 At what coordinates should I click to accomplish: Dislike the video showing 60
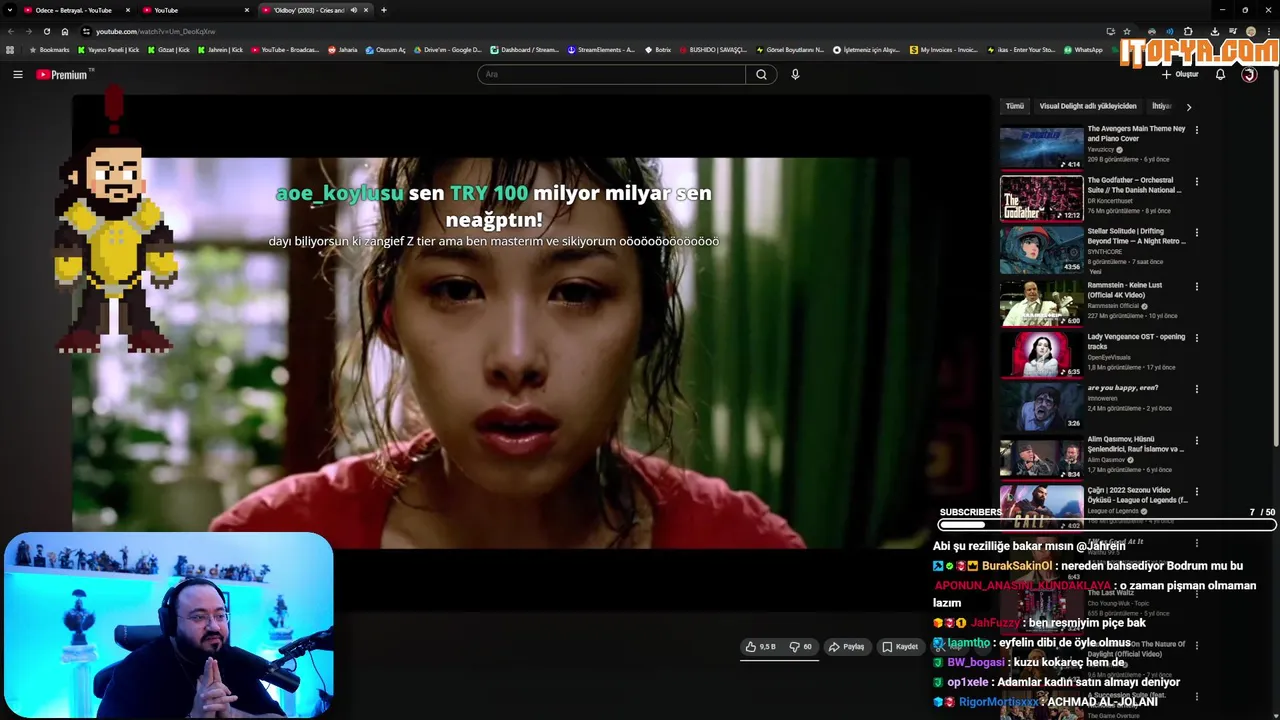pos(801,647)
